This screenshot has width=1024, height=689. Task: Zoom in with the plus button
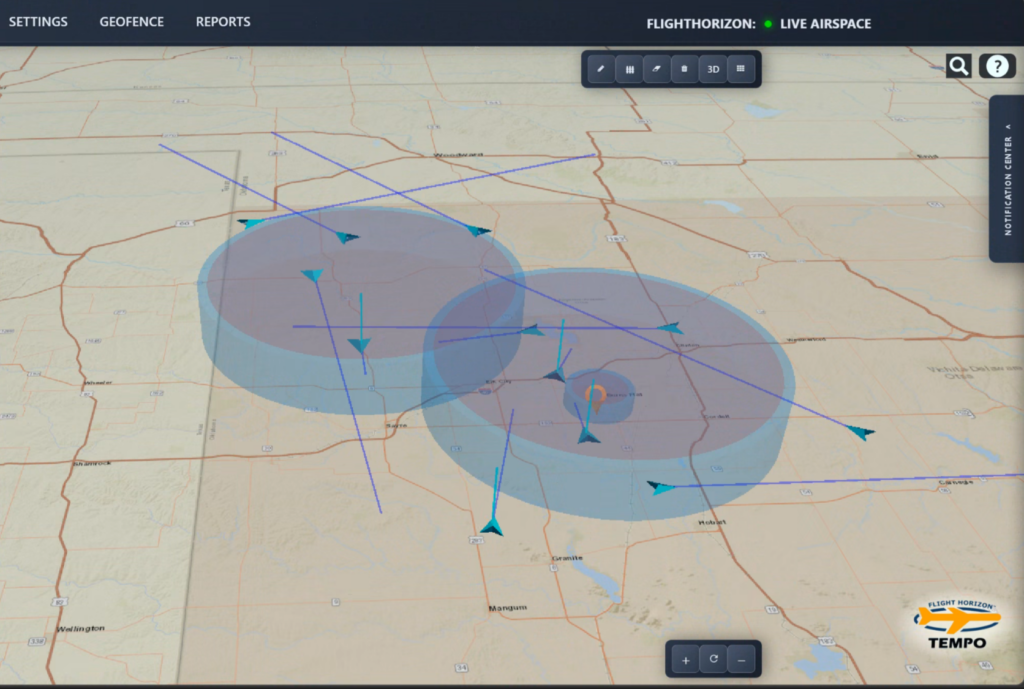click(685, 660)
